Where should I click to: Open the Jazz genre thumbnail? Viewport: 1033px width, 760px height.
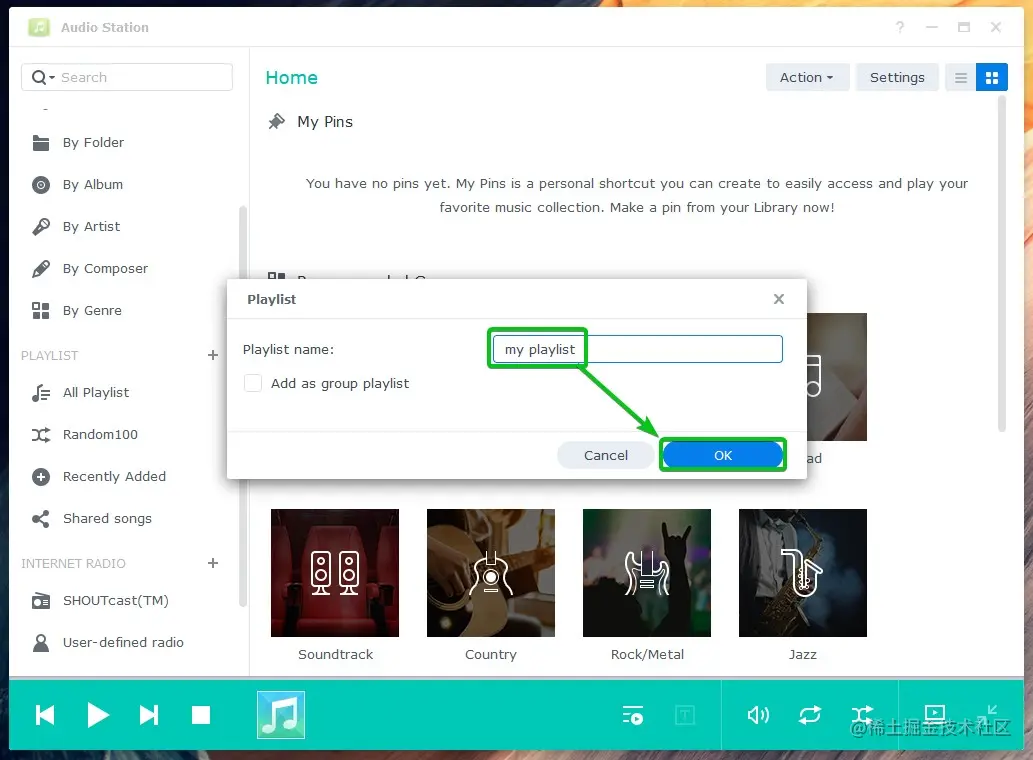pyautogui.click(x=803, y=573)
